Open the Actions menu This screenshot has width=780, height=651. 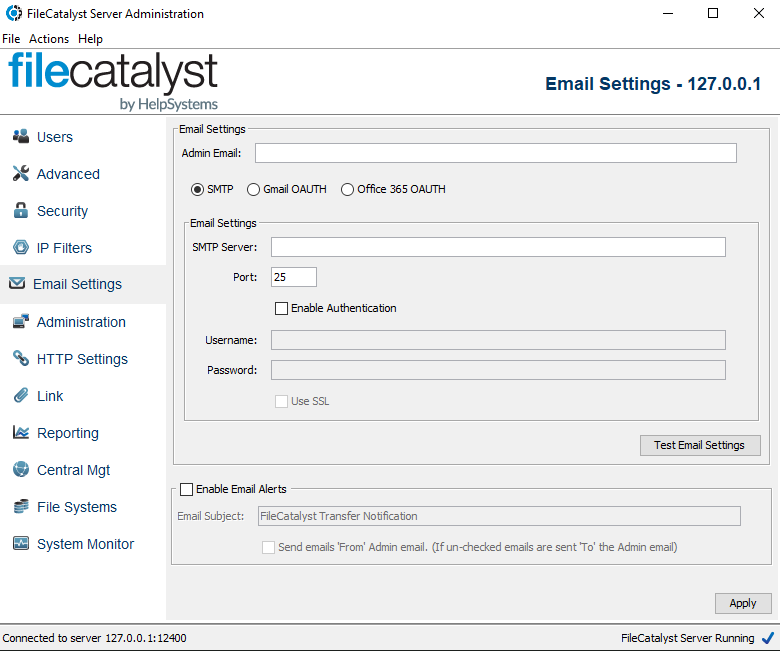point(49,39)
